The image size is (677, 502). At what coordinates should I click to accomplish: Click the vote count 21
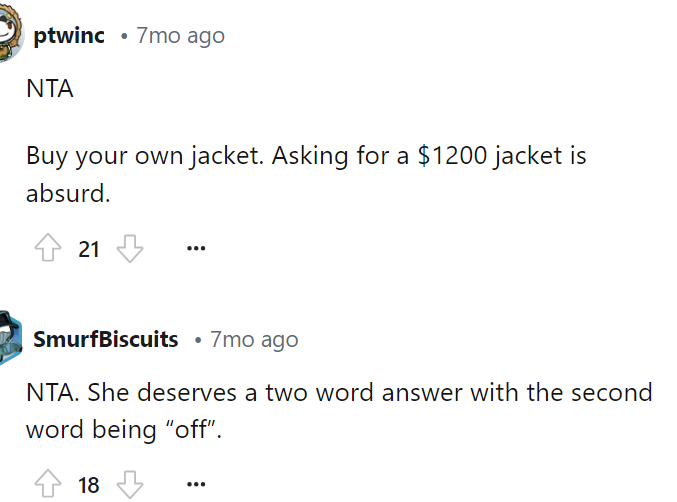pos(89,249)
